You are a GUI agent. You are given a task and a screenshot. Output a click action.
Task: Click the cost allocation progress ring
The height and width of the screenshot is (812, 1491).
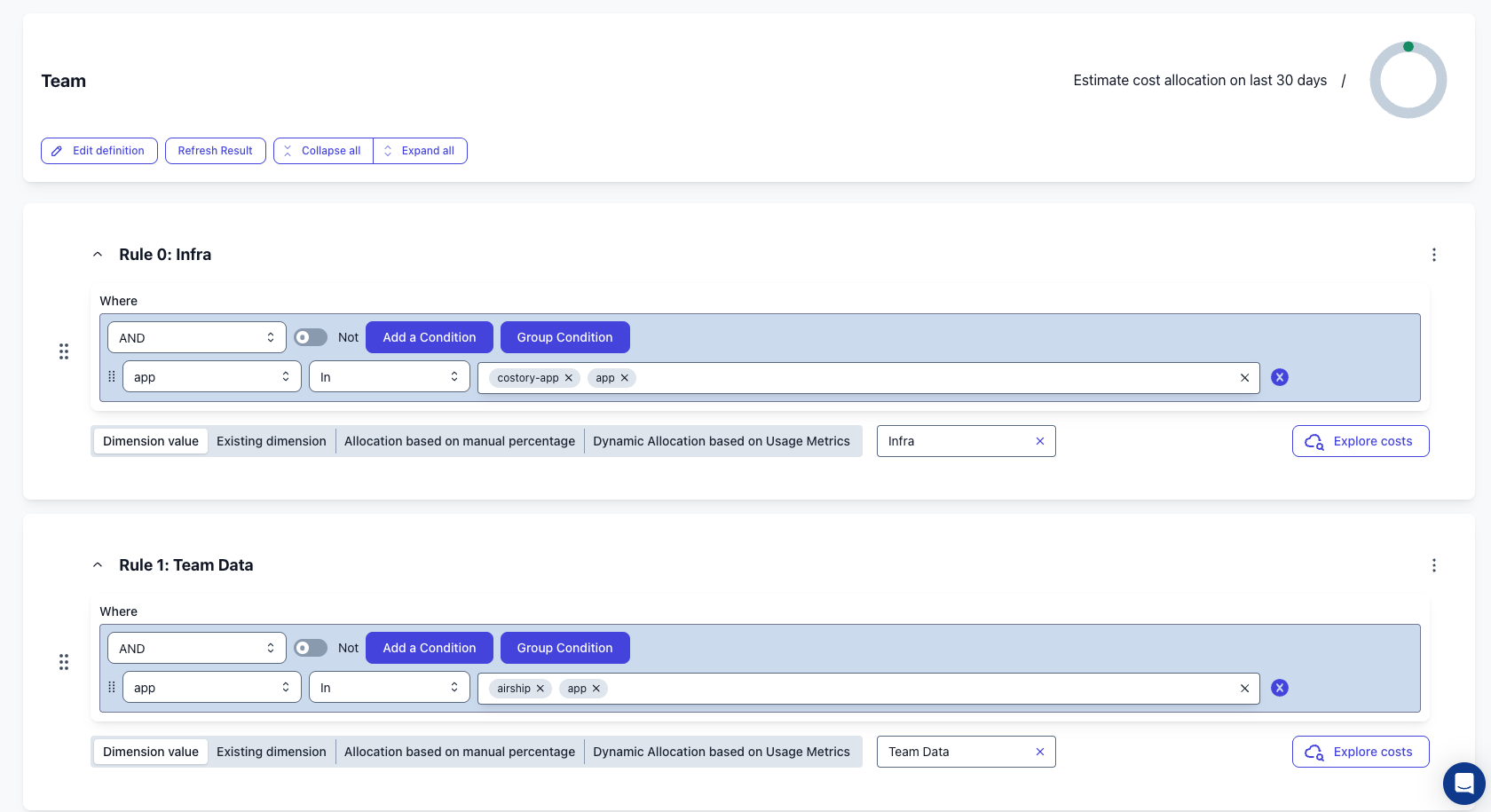pyautogui.click(x=1408, y=80)
